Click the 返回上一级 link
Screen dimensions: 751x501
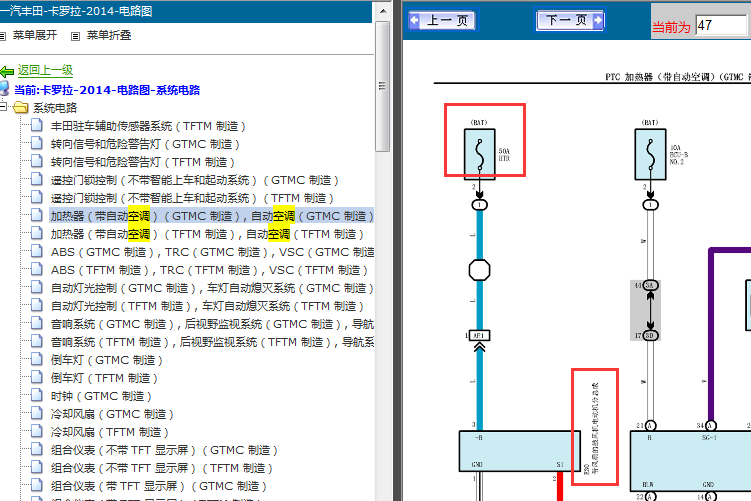tap(46, 70)
